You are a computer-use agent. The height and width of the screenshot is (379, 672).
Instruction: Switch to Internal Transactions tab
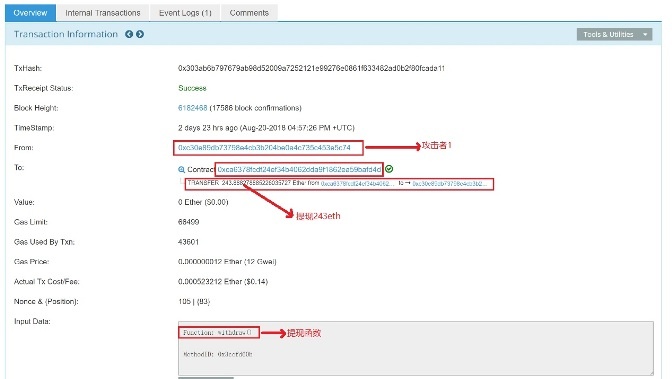(103, 13)
